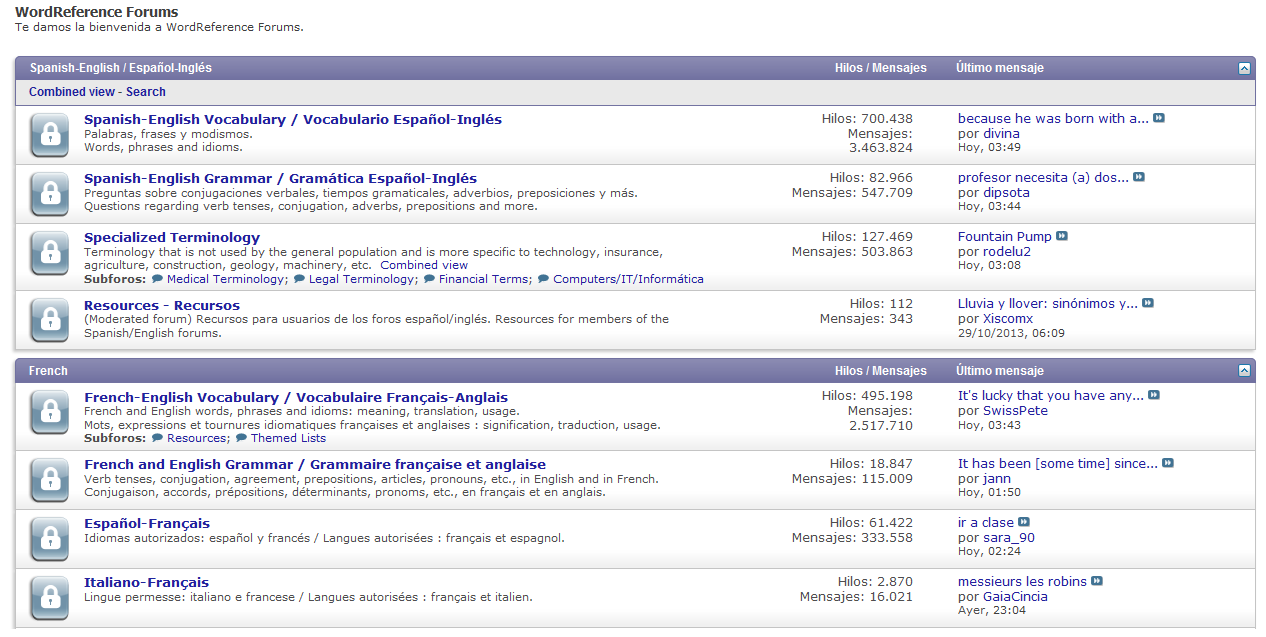
Task: Open thread 'It's lucky that you have any...'
Action: (x=1051, y=396)
